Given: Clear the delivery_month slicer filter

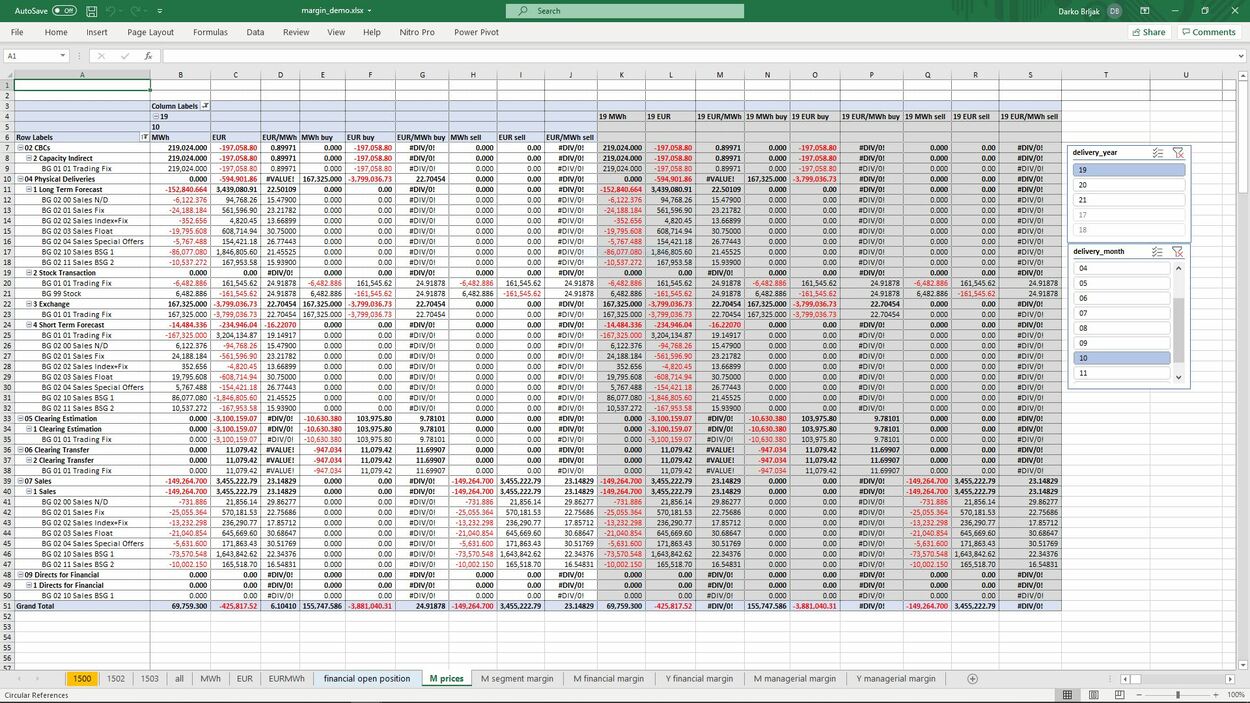Looking at the screenshot, I should (1180, 251).
